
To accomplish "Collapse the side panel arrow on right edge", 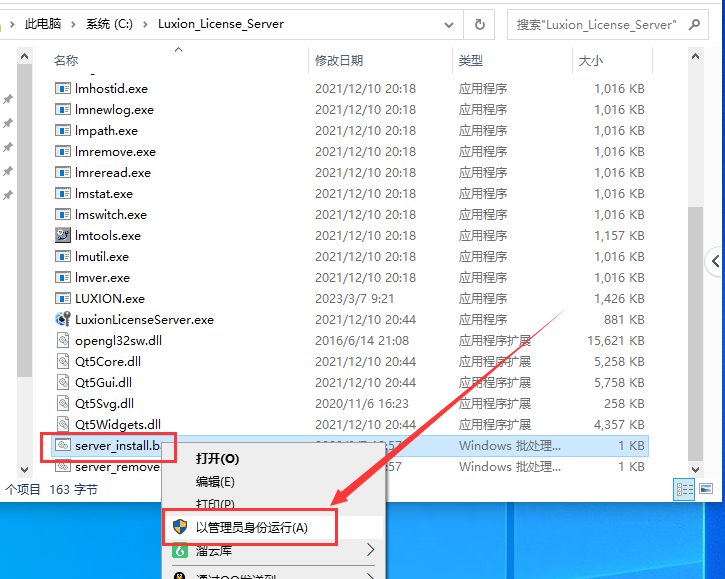I will tap(715, 261).
